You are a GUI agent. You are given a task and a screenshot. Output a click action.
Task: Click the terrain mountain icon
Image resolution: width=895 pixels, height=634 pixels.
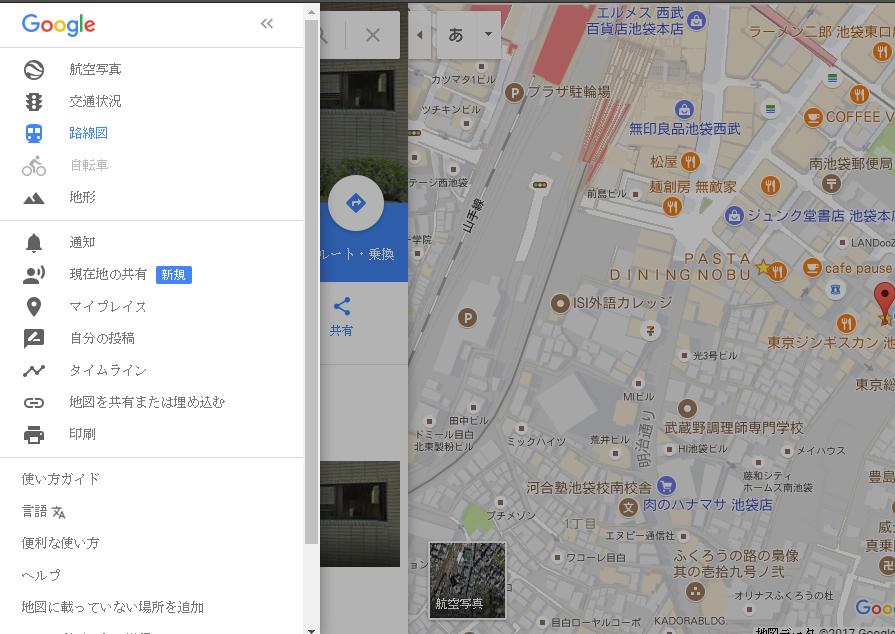click(34, 198)
